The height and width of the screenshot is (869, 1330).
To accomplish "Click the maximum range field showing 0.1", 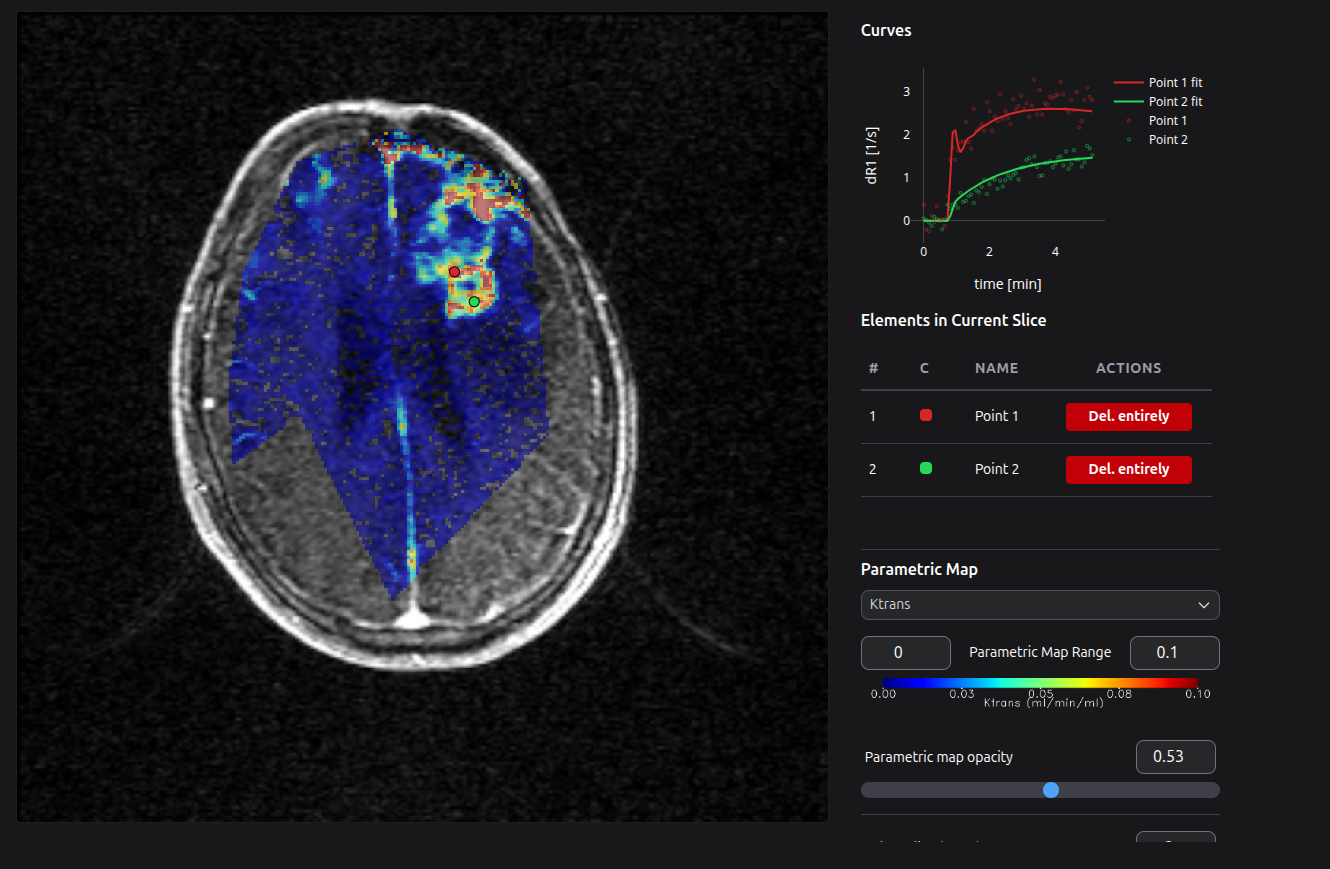I will tap(1174, 653).
